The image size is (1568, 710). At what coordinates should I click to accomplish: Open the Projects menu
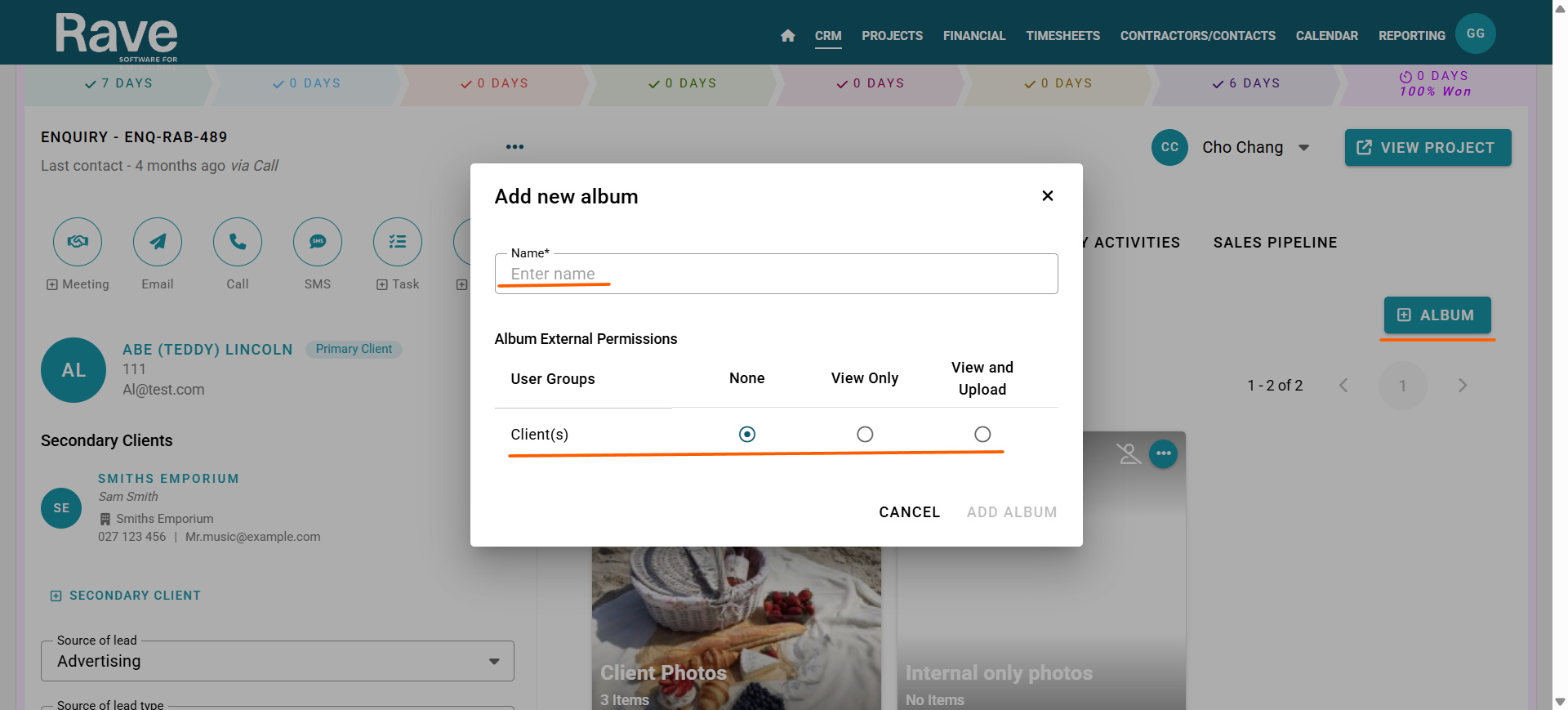point(892,36)
